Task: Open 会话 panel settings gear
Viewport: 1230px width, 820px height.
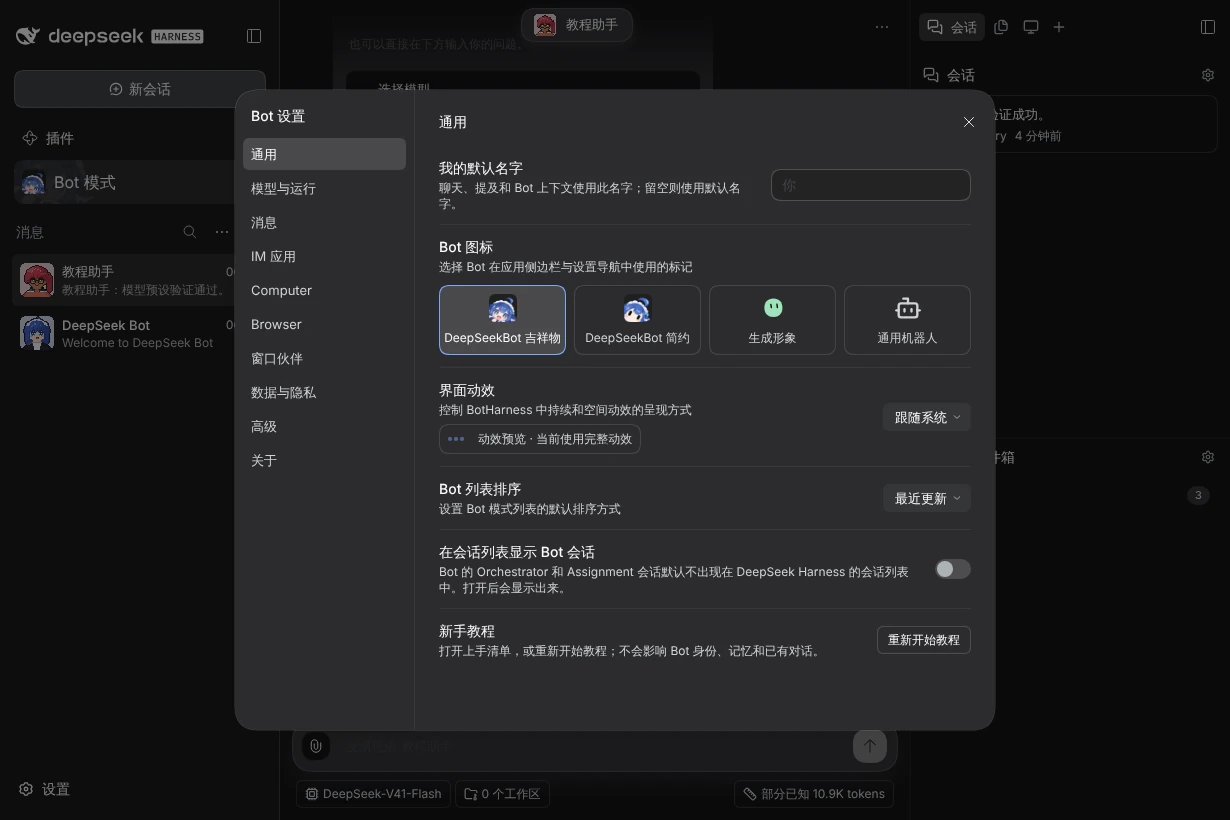Action: tap(1207, 75)
